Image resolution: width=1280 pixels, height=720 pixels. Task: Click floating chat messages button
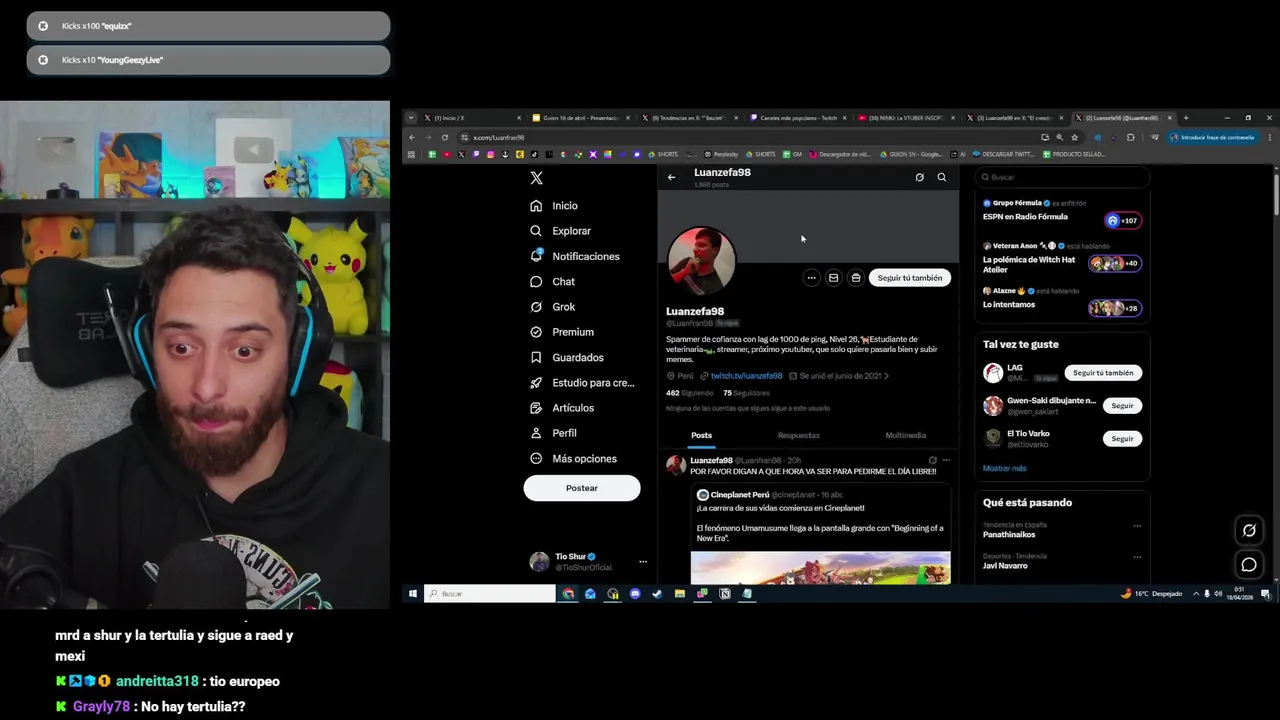tap(1249, 565)
